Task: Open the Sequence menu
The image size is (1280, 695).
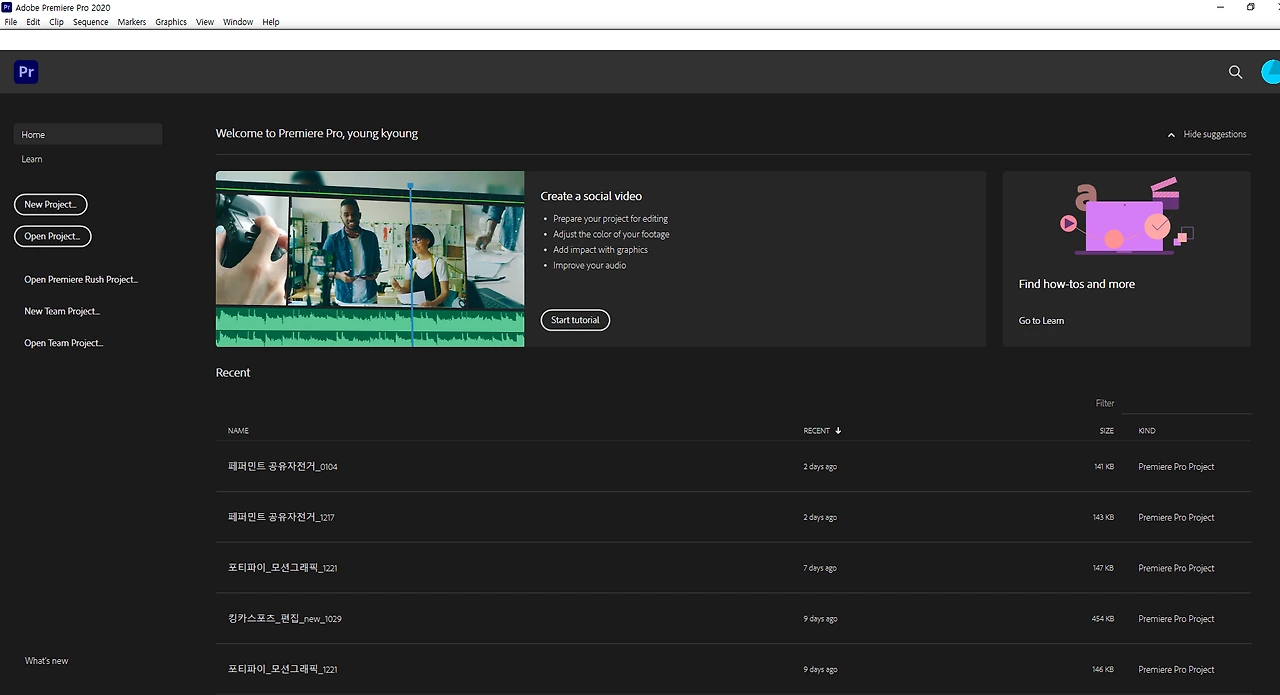Action: pos(90,22)
